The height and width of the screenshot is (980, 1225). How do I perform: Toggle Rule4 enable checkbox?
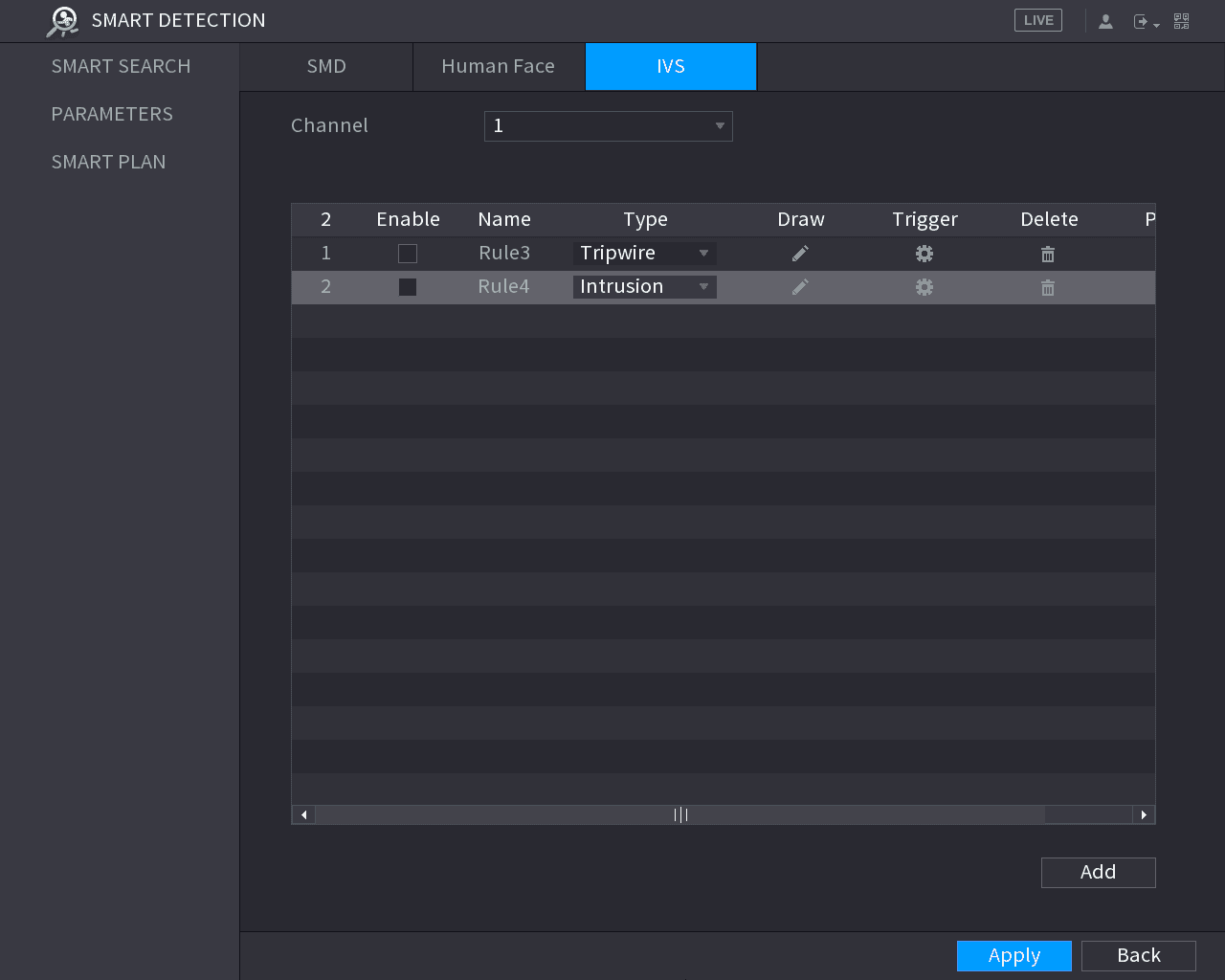(408, 287)
